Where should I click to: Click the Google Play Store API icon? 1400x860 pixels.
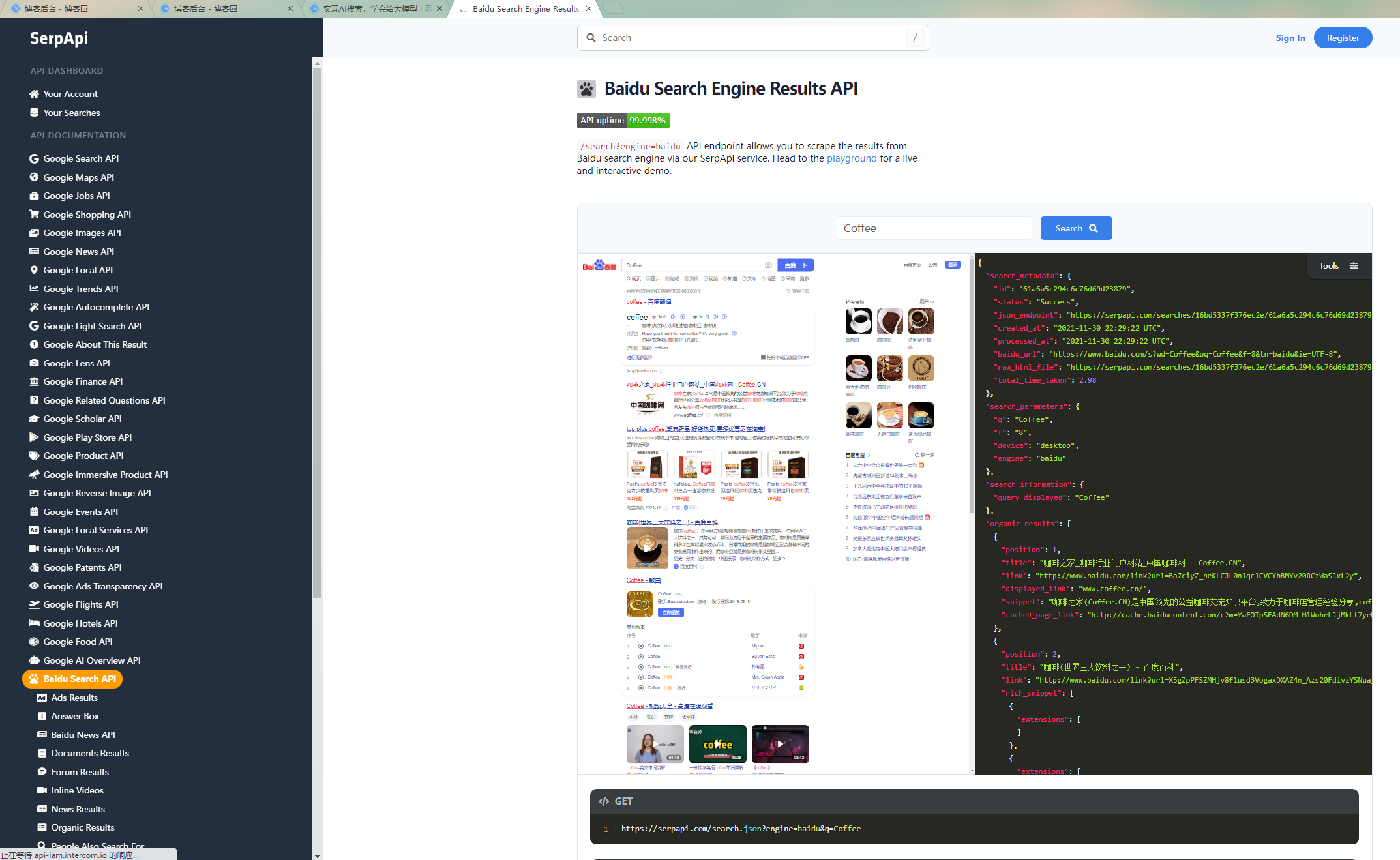pos(34,437)
